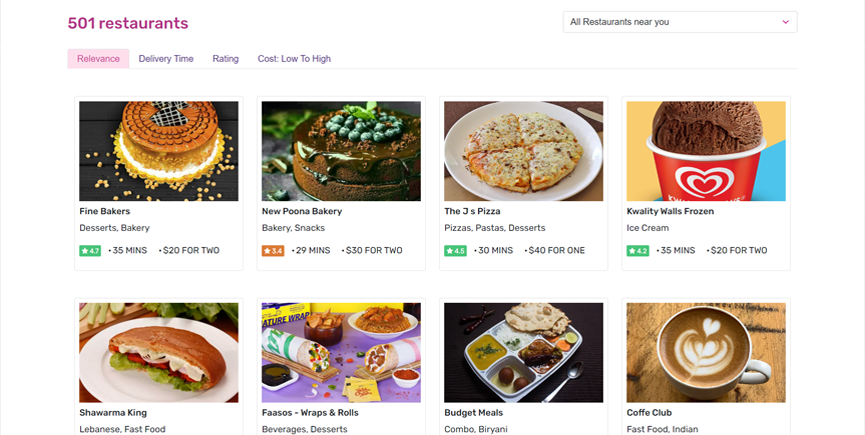Click the Fine Bakers cake thumbnail
This screenshot has width=865, height=435.
click(x=158, y=151)
